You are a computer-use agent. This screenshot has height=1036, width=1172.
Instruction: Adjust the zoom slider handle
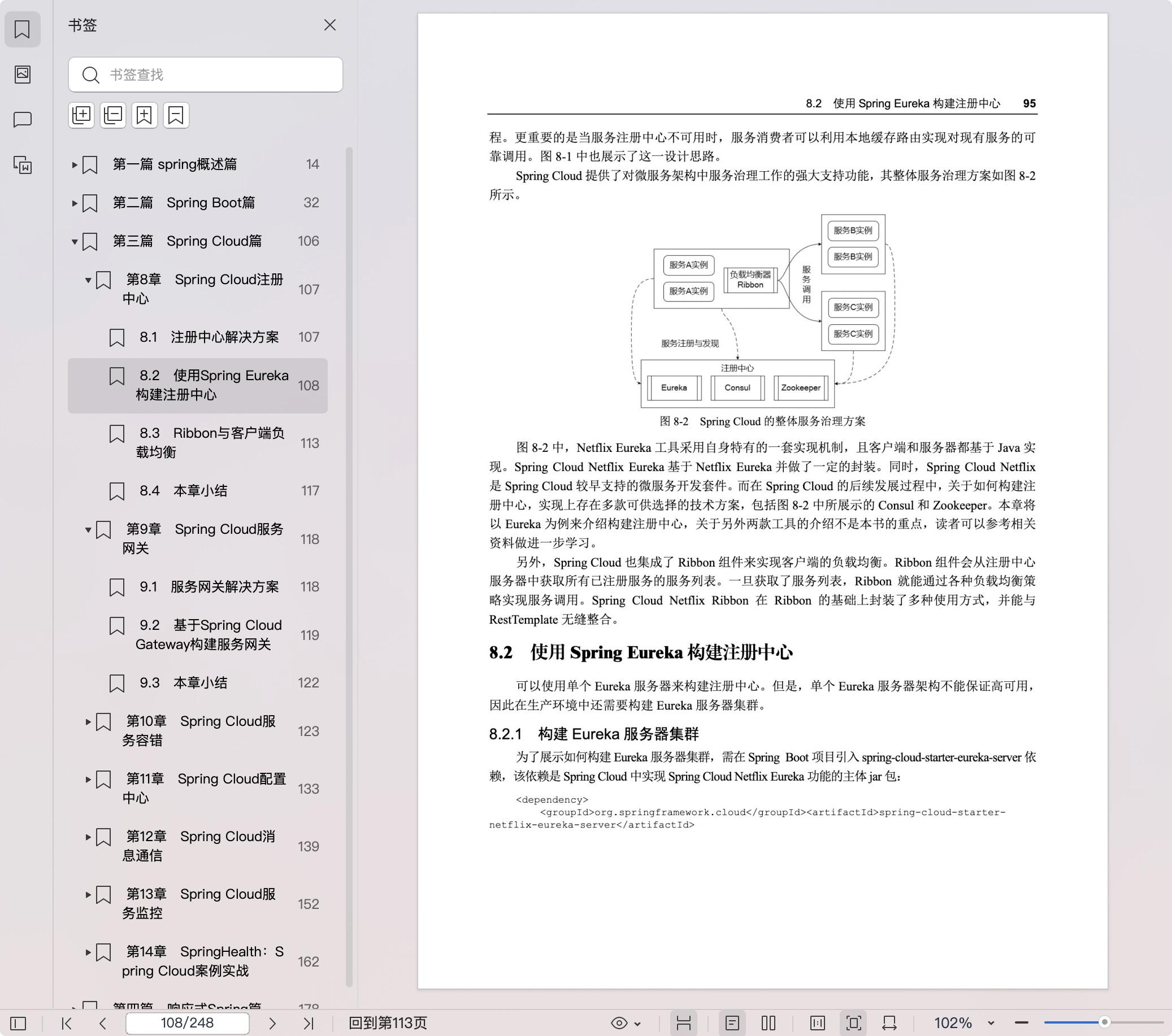coord(1104,1022)
